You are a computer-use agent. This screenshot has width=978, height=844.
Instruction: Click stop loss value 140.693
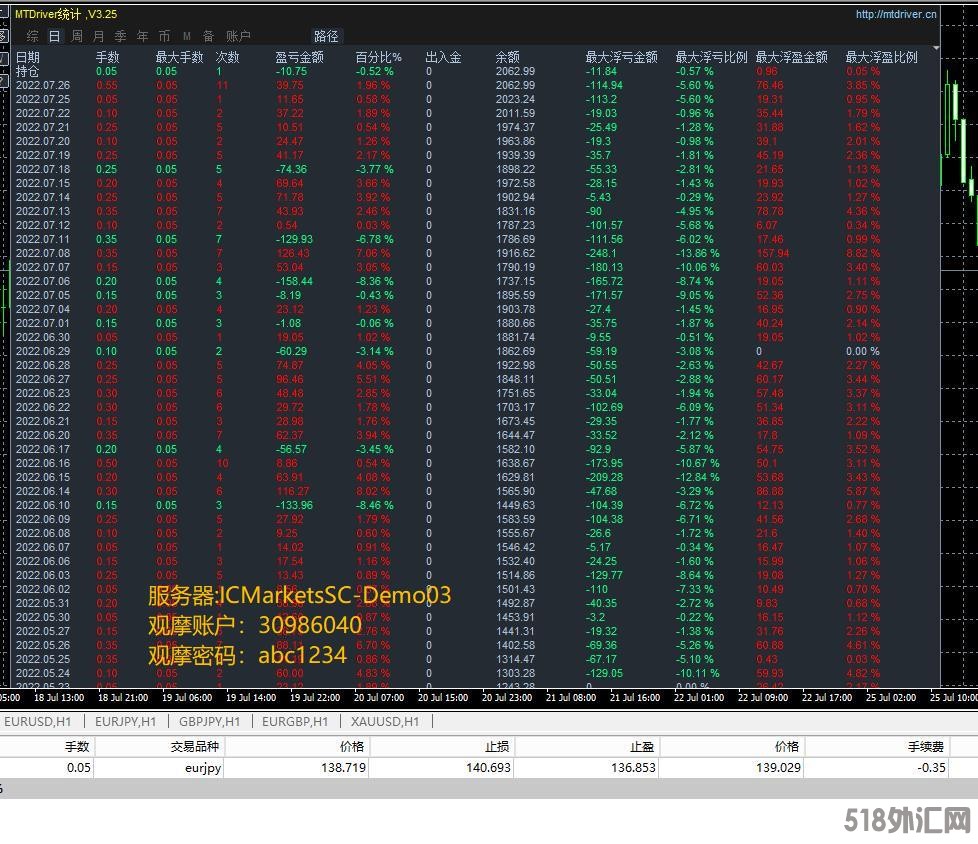(488, 768)
